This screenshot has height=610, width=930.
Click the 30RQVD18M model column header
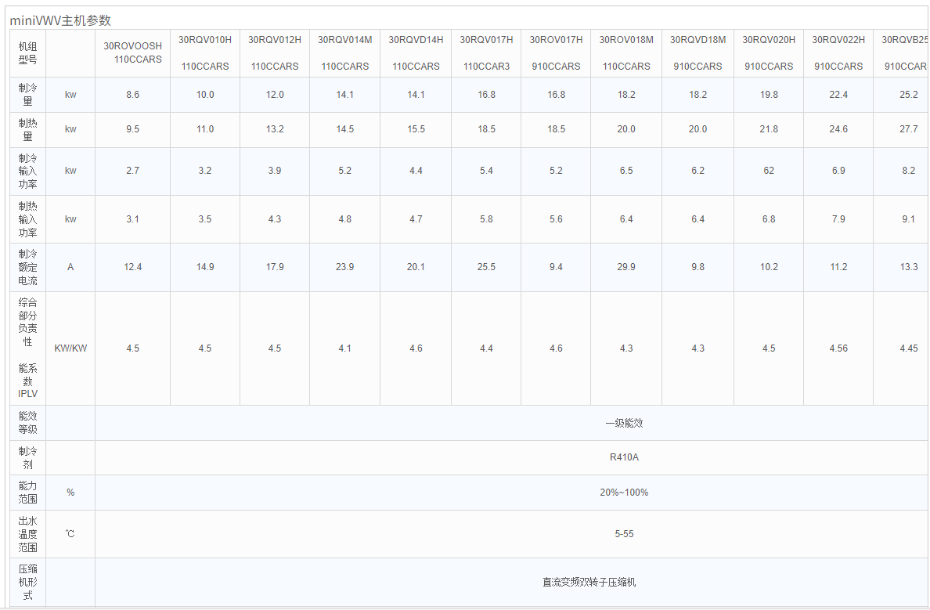[x=698, y=53]
